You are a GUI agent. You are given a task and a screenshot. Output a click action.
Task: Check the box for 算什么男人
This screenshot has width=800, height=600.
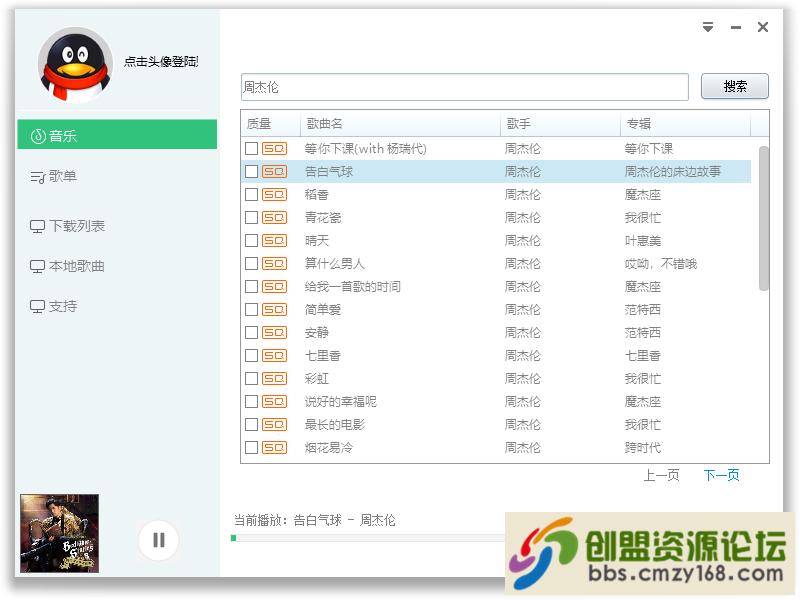tap(252, 263)
